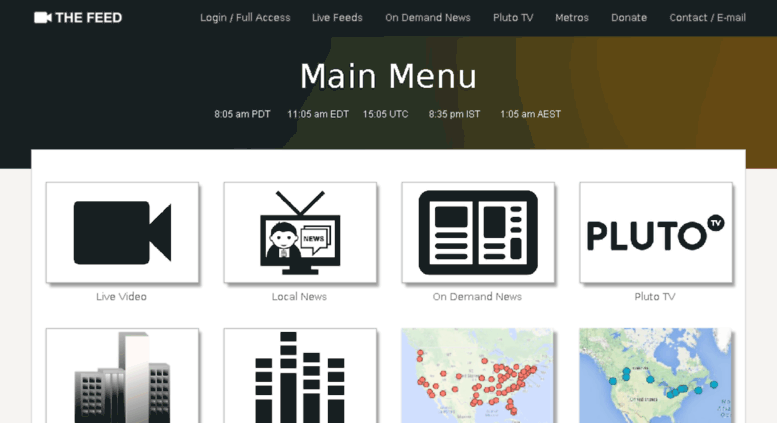Click the 8:35 pm IST time

click(x=454, y=114)
